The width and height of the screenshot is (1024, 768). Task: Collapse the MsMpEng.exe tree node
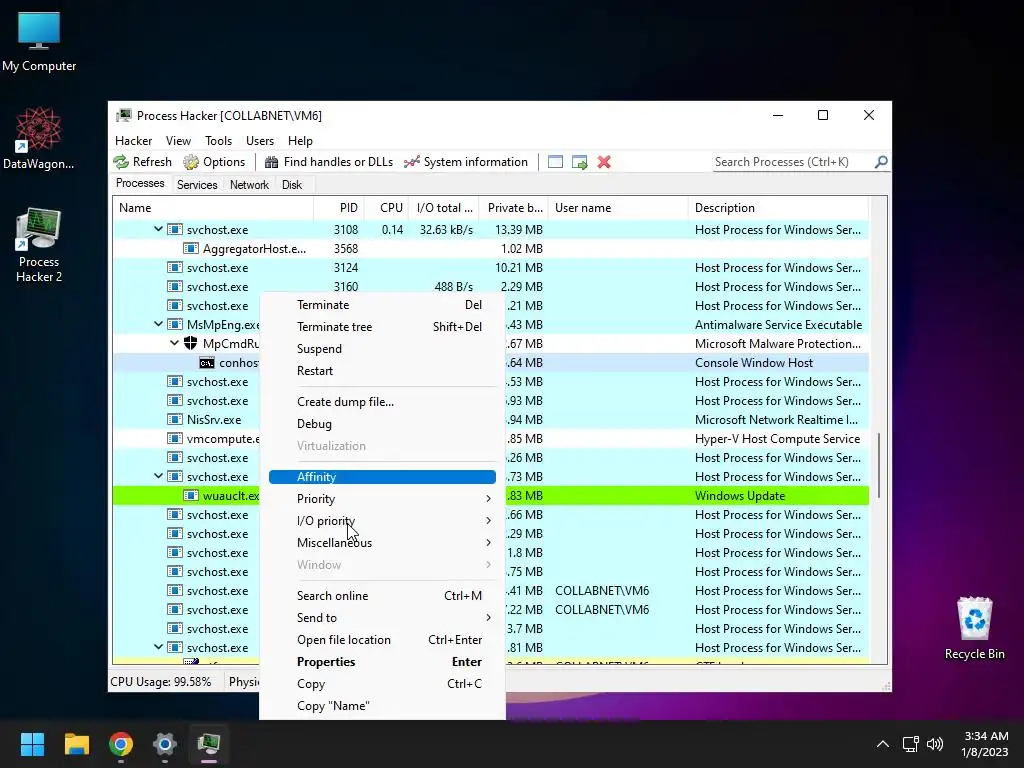pos(158,324)
